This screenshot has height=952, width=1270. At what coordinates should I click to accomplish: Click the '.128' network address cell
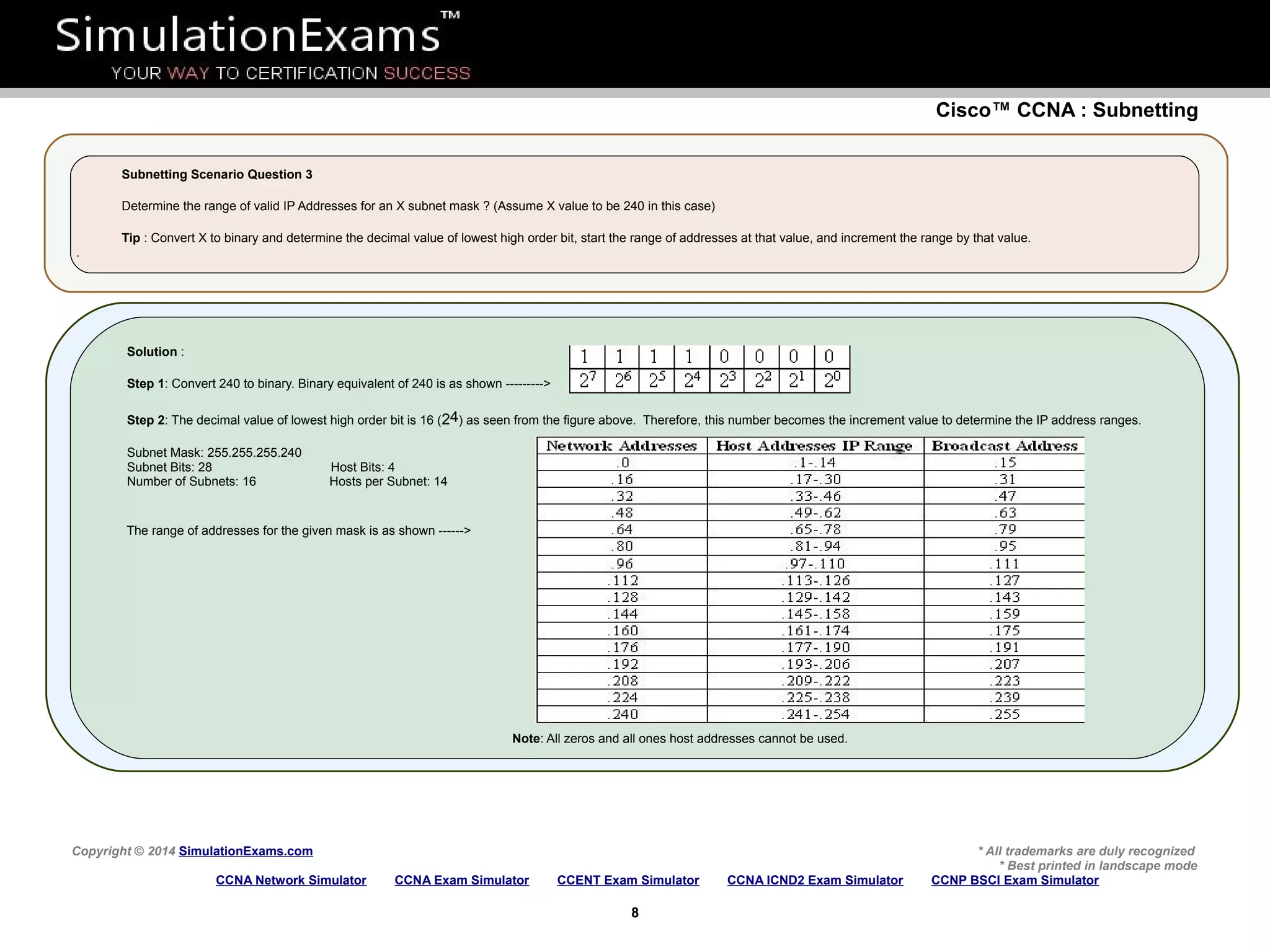(622, 597)
